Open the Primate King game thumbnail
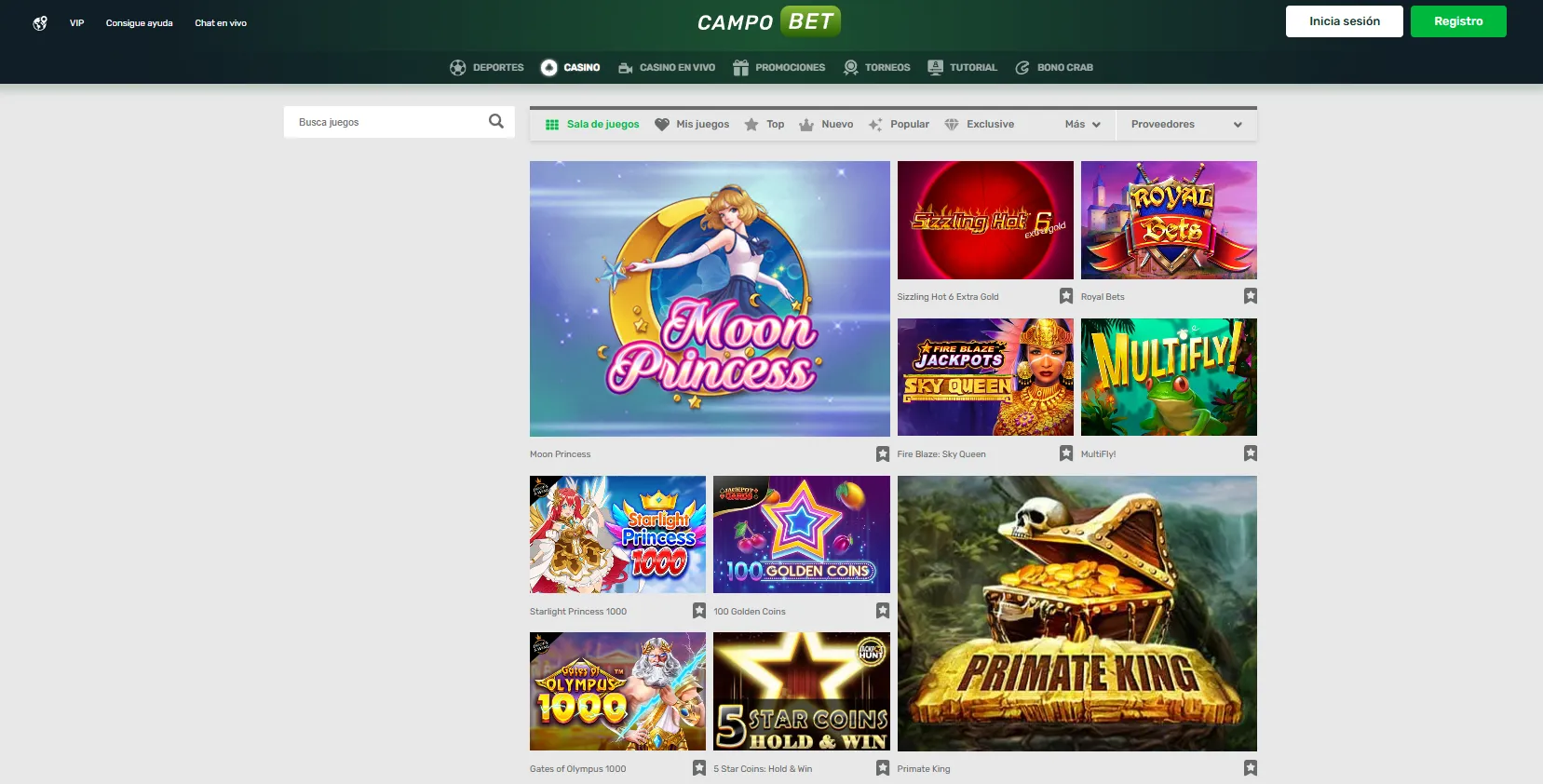 pos(1076,614)
